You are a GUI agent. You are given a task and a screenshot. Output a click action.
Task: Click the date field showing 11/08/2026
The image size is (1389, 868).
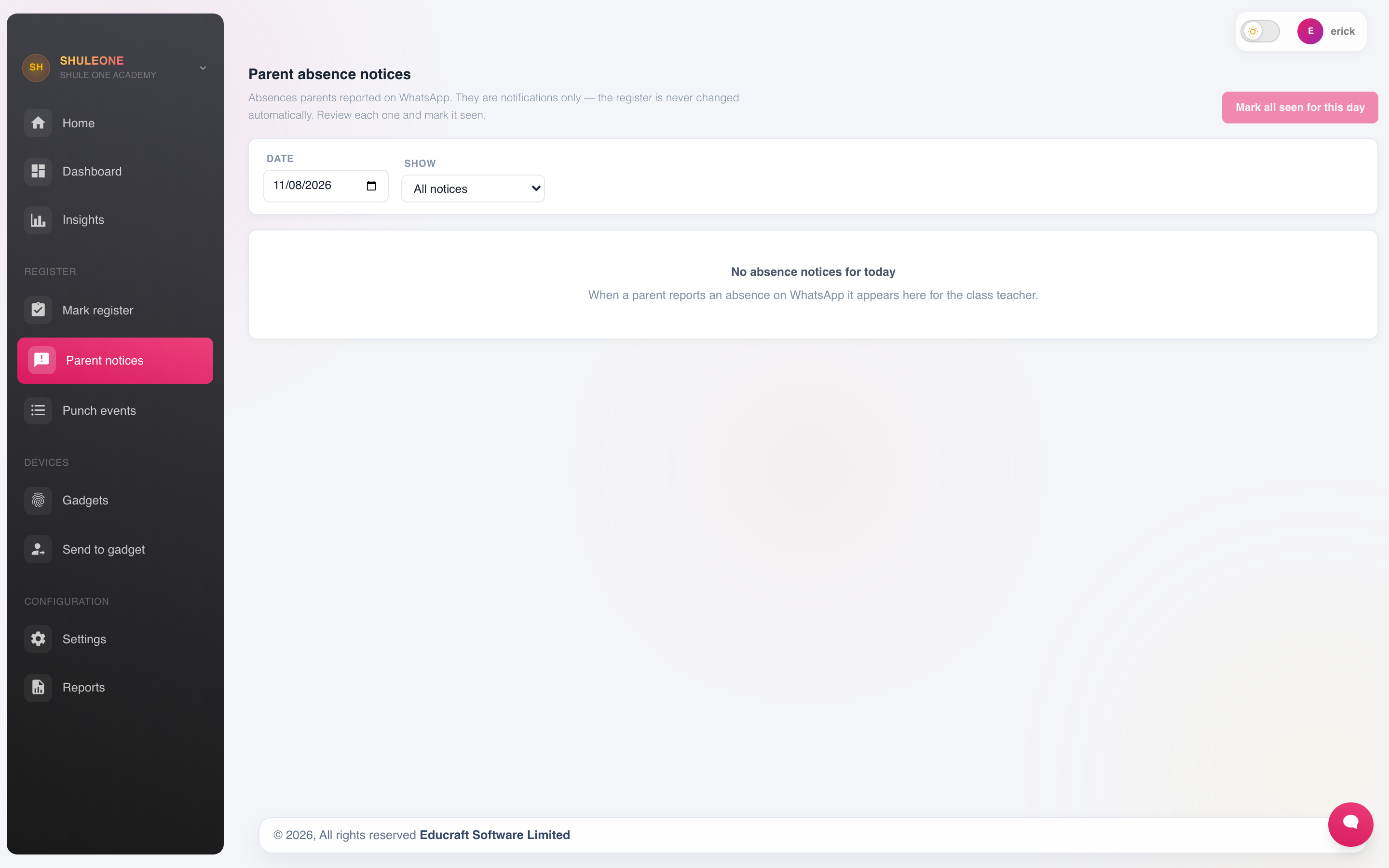[x=326, y=186]
